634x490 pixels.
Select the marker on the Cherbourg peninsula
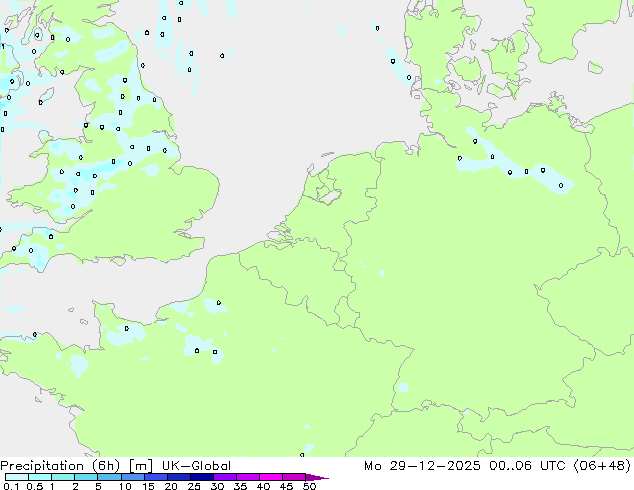click(x=126, y=328)
